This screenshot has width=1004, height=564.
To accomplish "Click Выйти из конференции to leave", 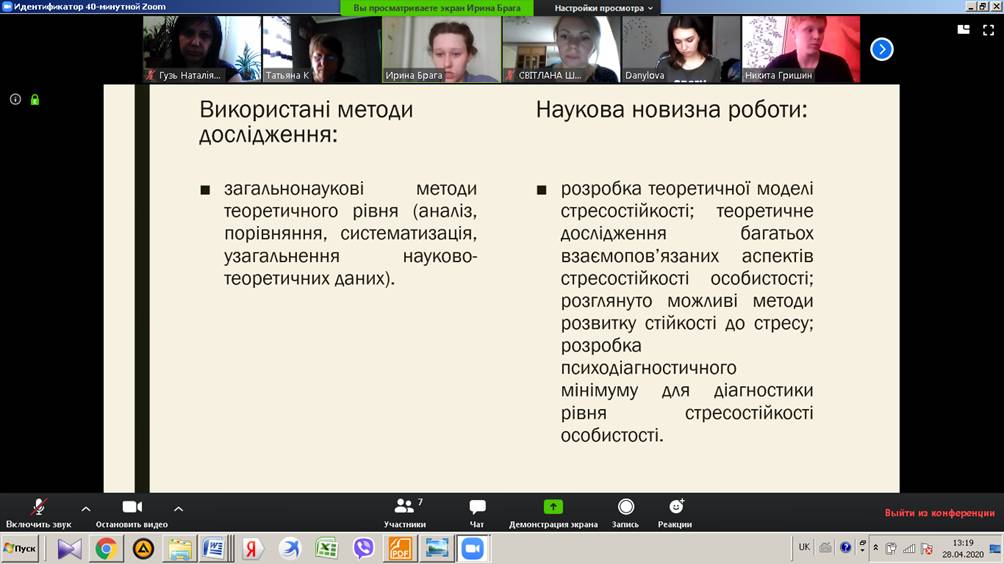I will pyautogui.click(x=939, y=513).
